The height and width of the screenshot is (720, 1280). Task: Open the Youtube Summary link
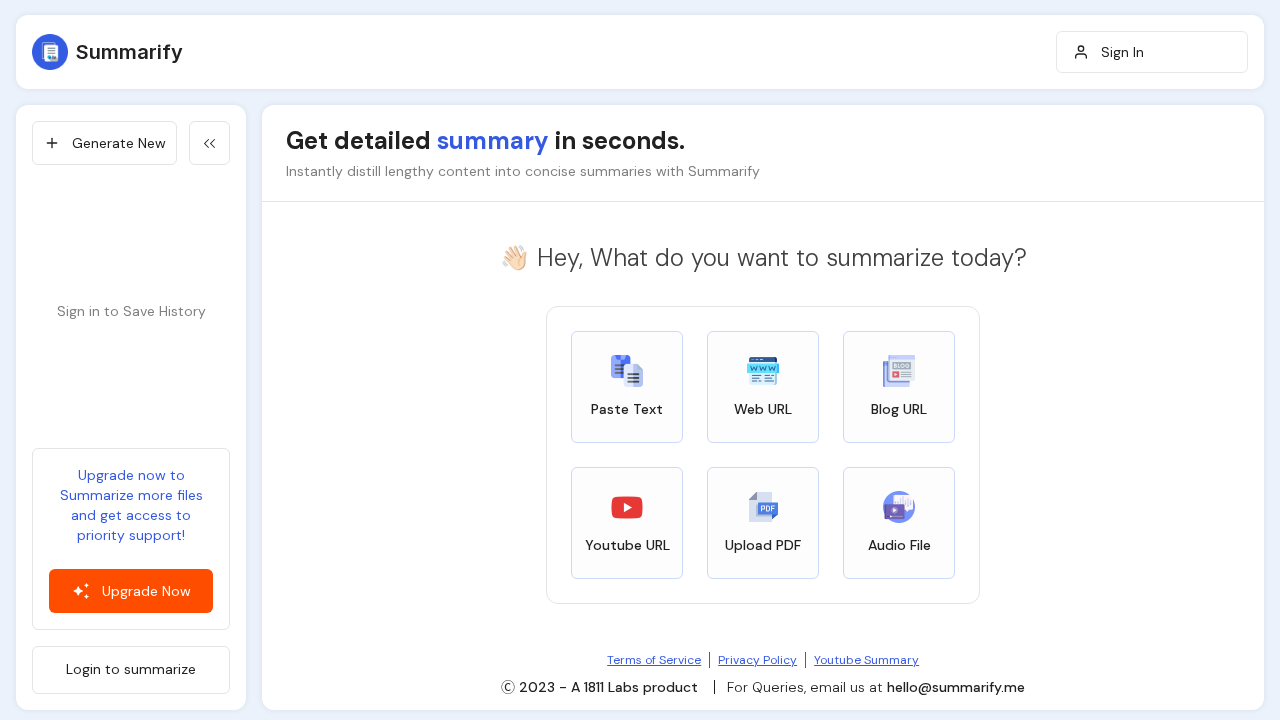pos(866,660)
